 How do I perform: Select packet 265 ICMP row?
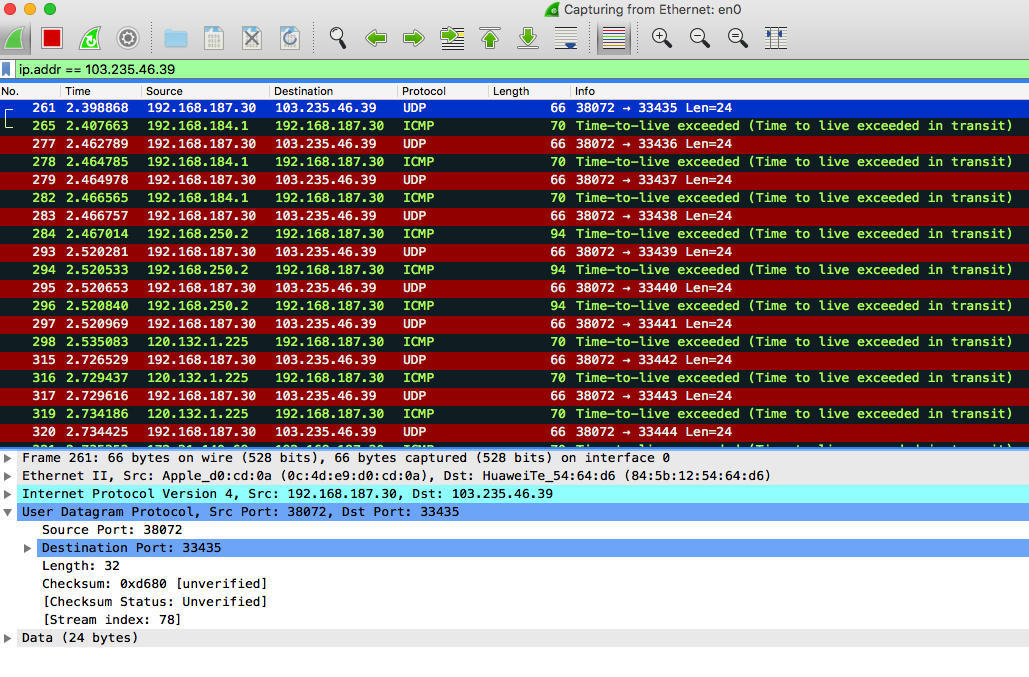click(514, 126)
